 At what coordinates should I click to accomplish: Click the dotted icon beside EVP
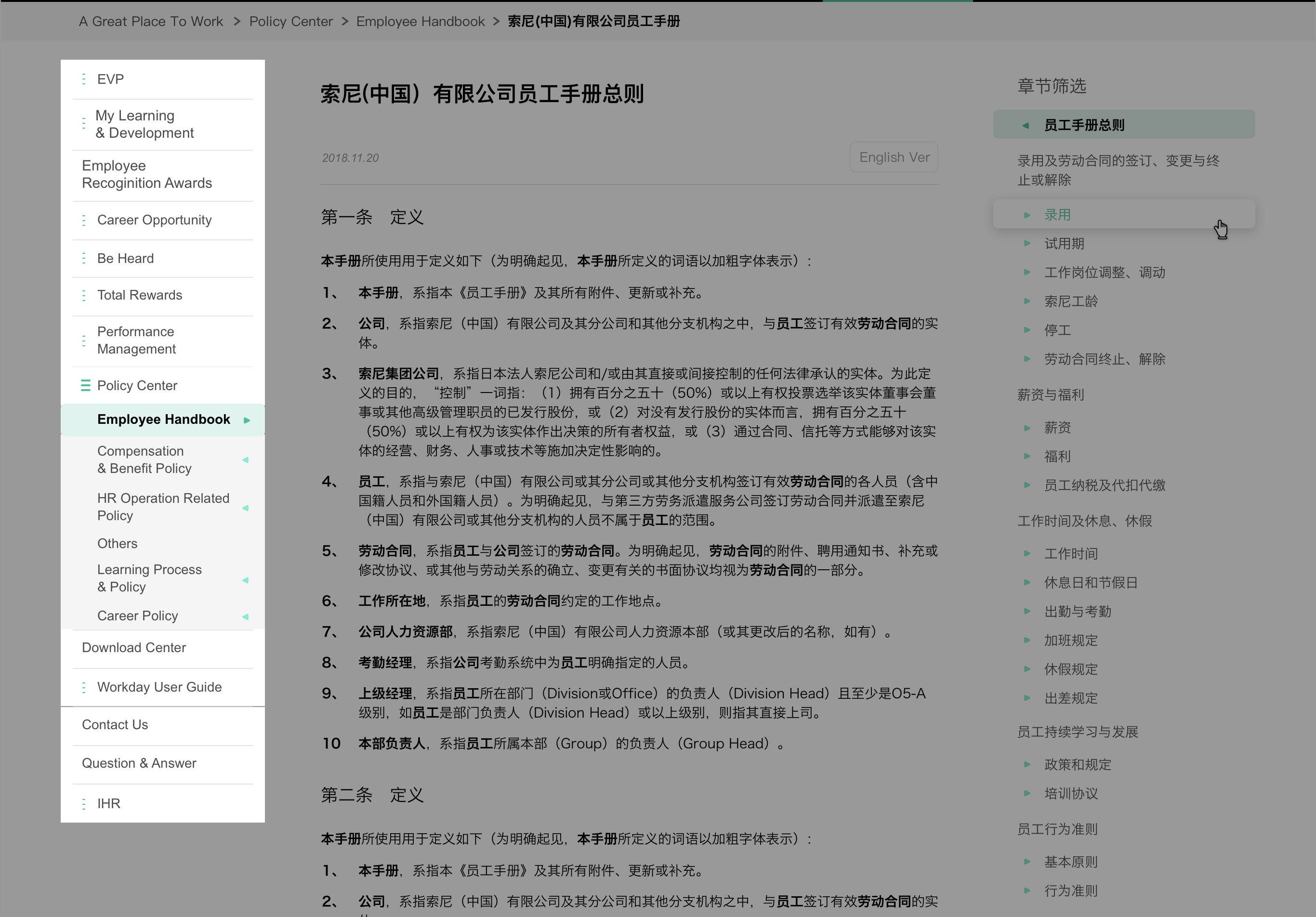(x=84, y=79)
